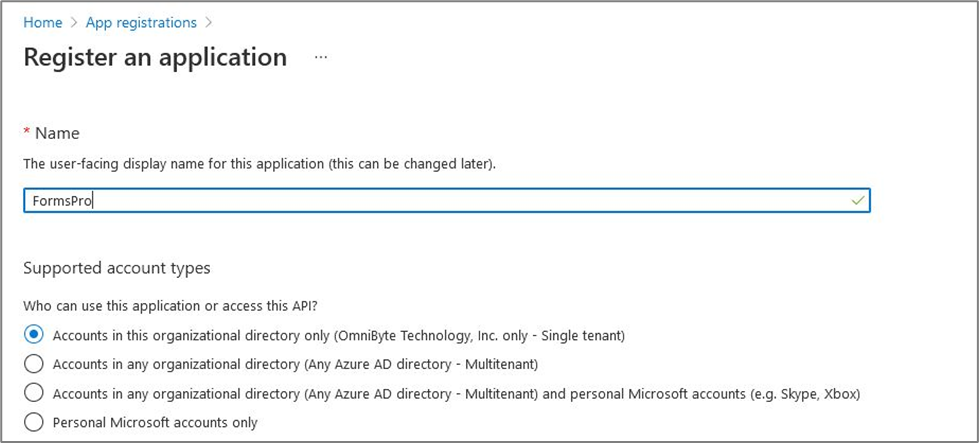Image resolution: width=979 pixels, height=443 pixels.
Task: Choose the Any Azure AD directory Multitenant radio
Action: click(33, 364)
